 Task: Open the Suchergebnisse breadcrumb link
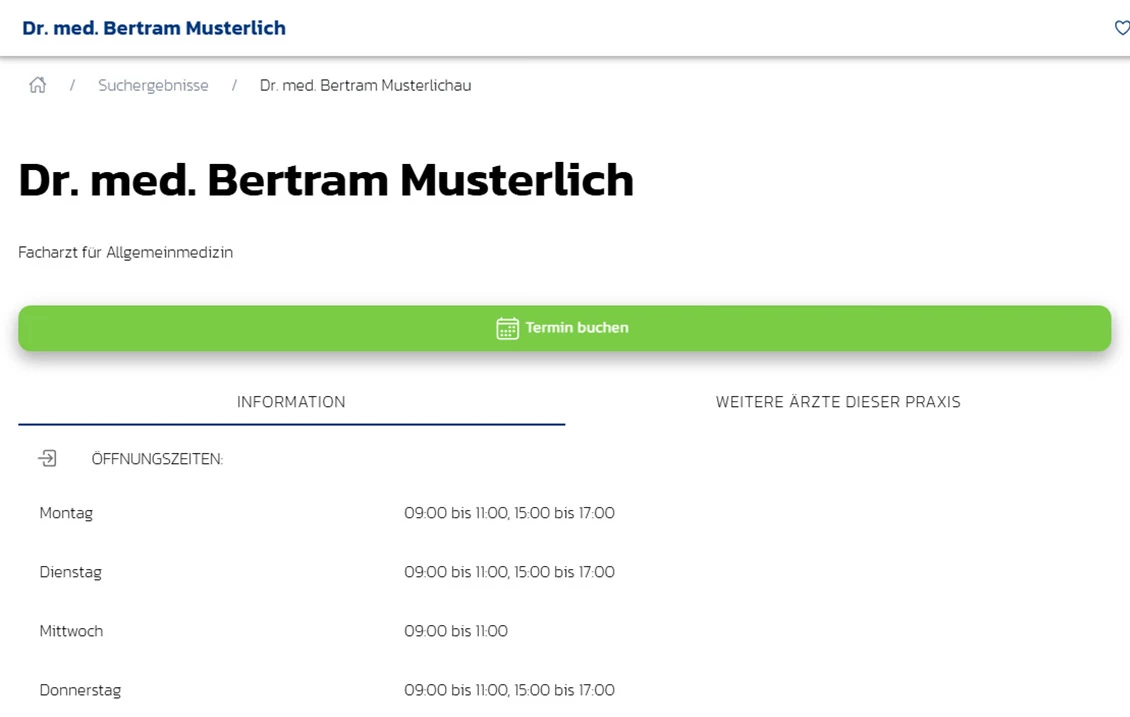[153, 85]
